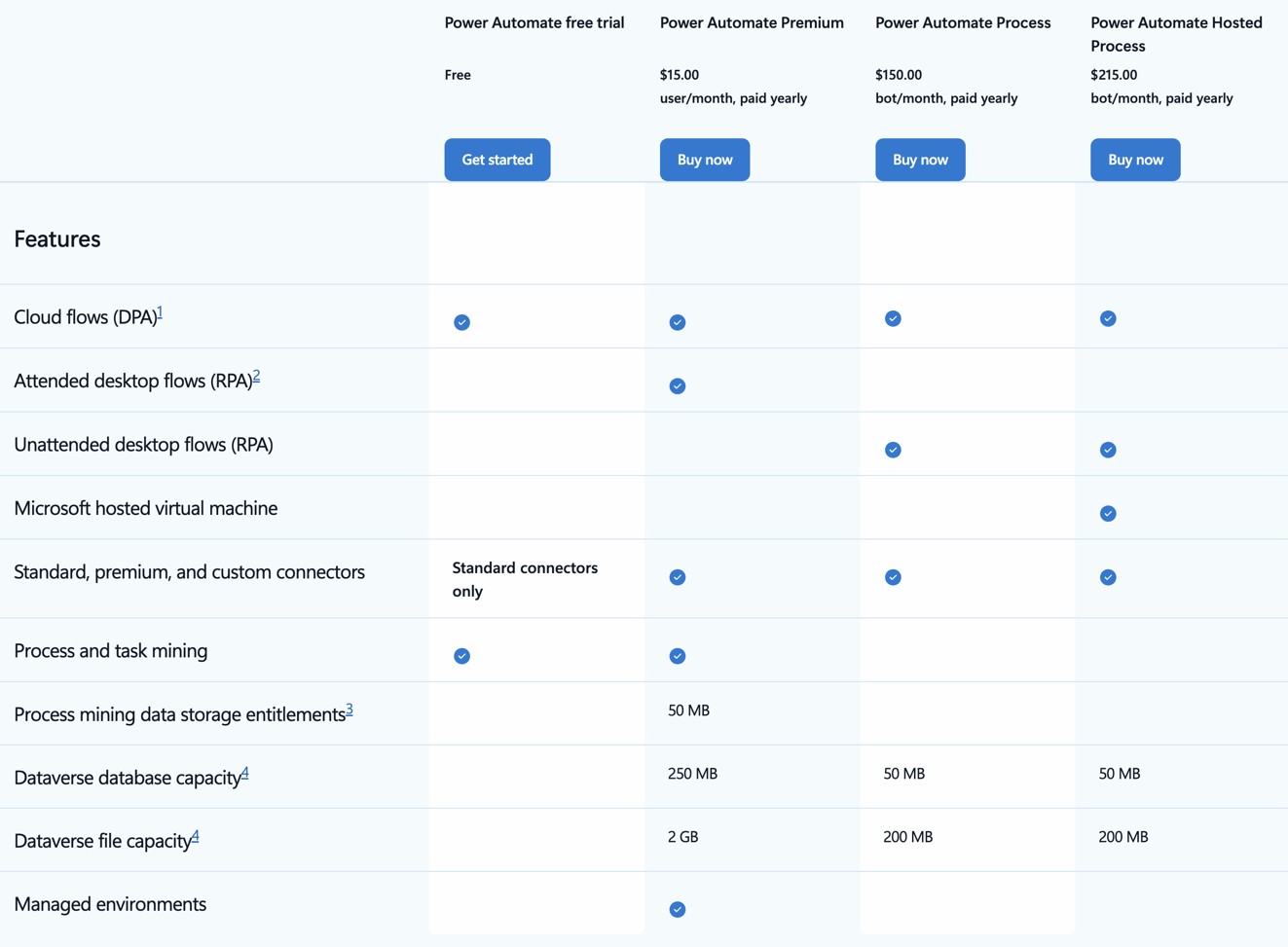Click the 50 MB process mining storage value
The image size is (1288, 947).
(689, 710)
